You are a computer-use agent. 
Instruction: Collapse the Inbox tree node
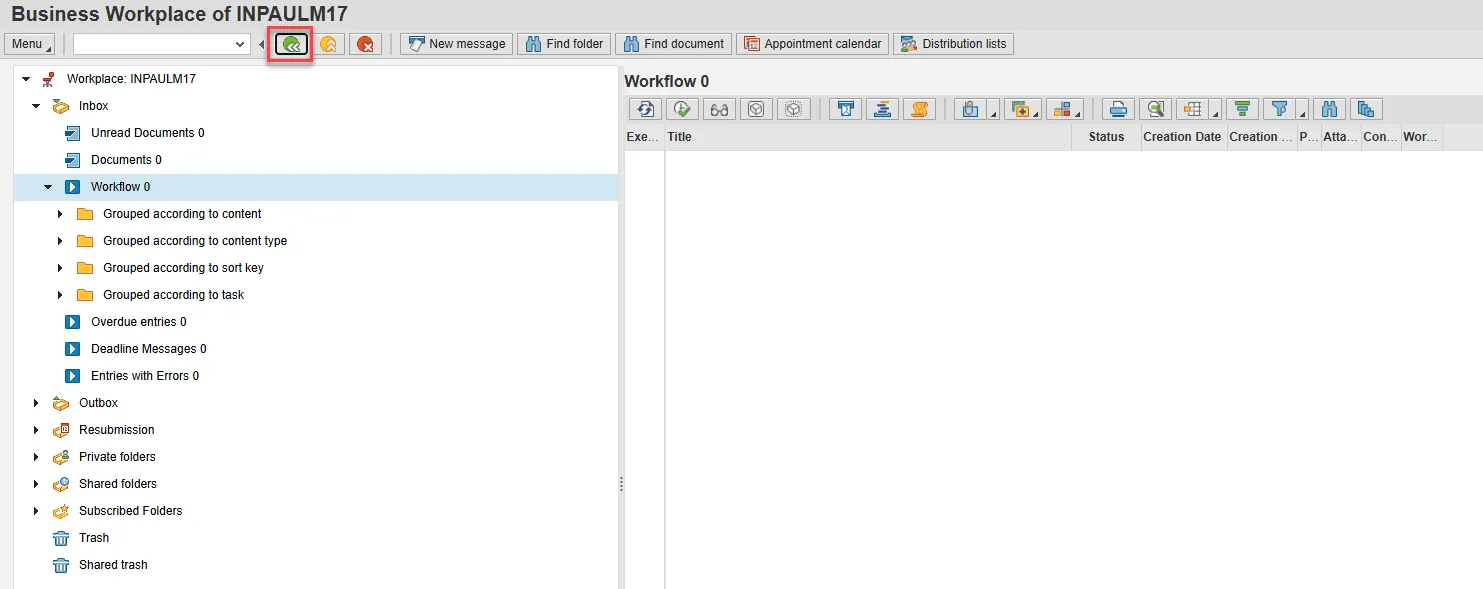(x=36, y=106)
